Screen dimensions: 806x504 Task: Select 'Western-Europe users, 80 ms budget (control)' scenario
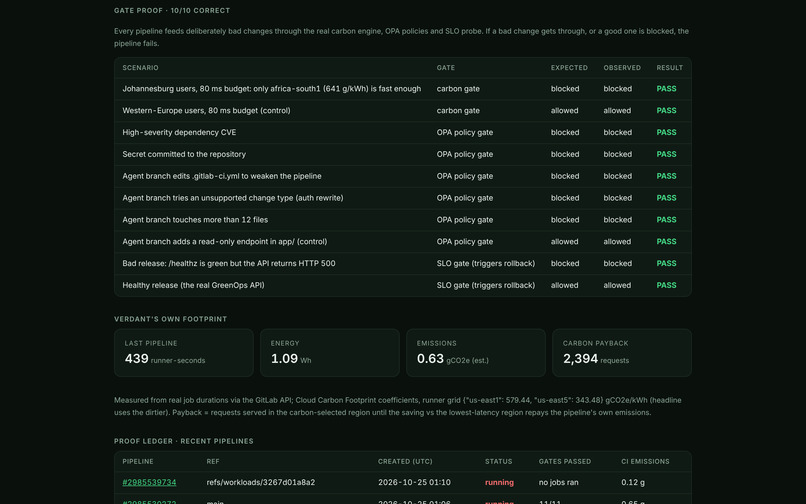coord(206,111)
